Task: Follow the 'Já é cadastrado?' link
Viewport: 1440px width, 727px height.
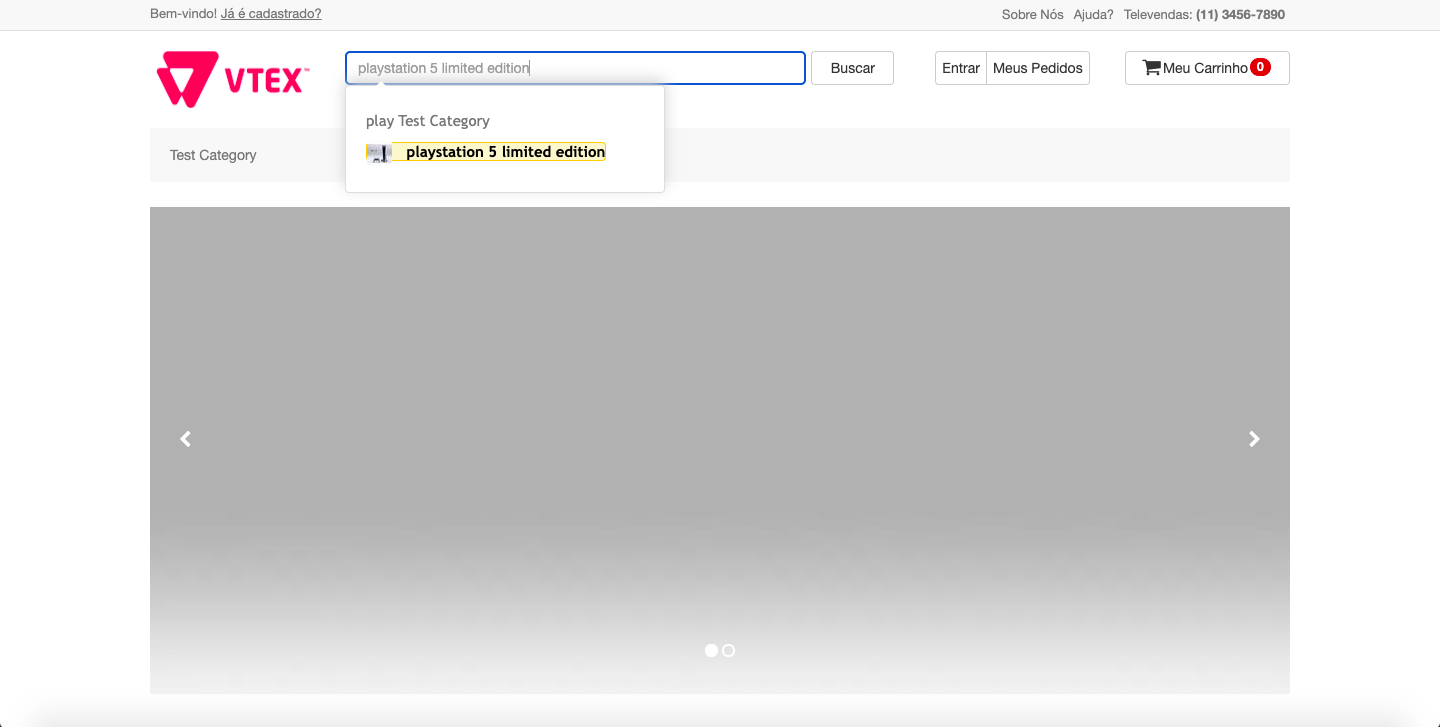Action: tap(271, 14)
